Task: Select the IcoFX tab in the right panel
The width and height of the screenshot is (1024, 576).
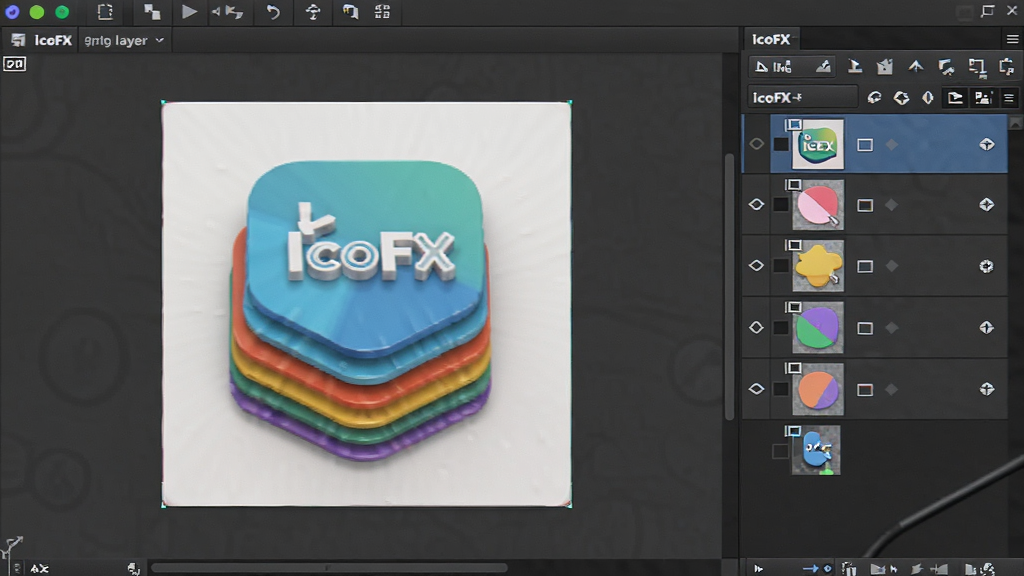Action: point(771,39)
